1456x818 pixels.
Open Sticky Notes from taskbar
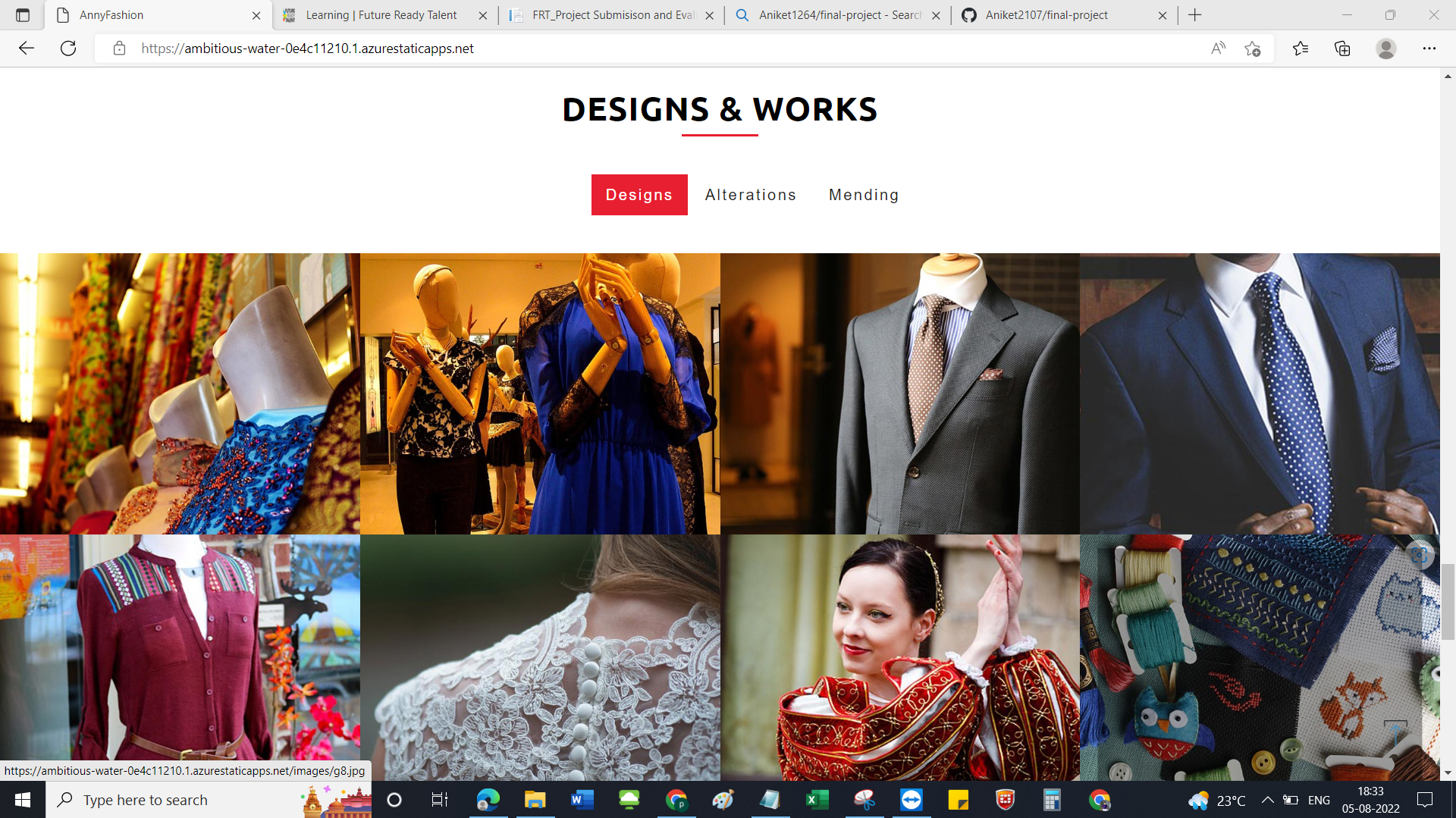pyautogui.click(x=959, y=800)
